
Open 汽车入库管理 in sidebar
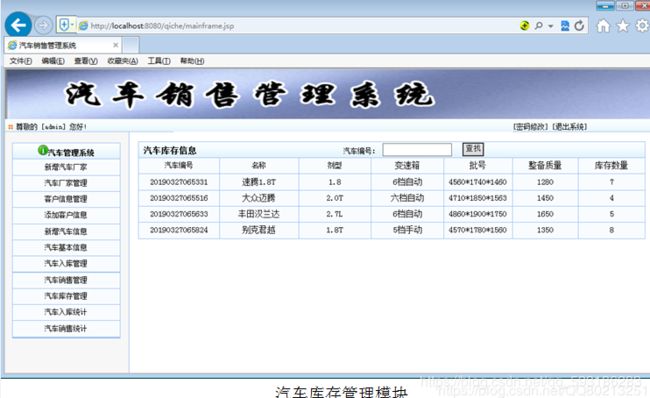66,264
